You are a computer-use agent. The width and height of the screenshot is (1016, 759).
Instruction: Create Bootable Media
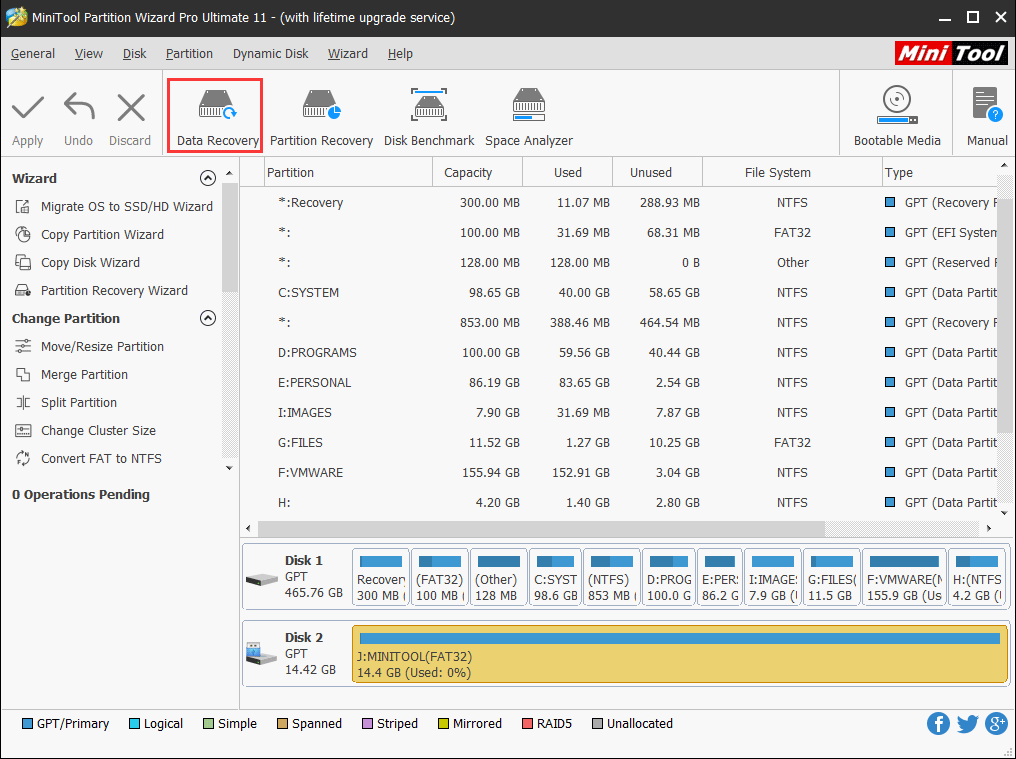point(897,117)
